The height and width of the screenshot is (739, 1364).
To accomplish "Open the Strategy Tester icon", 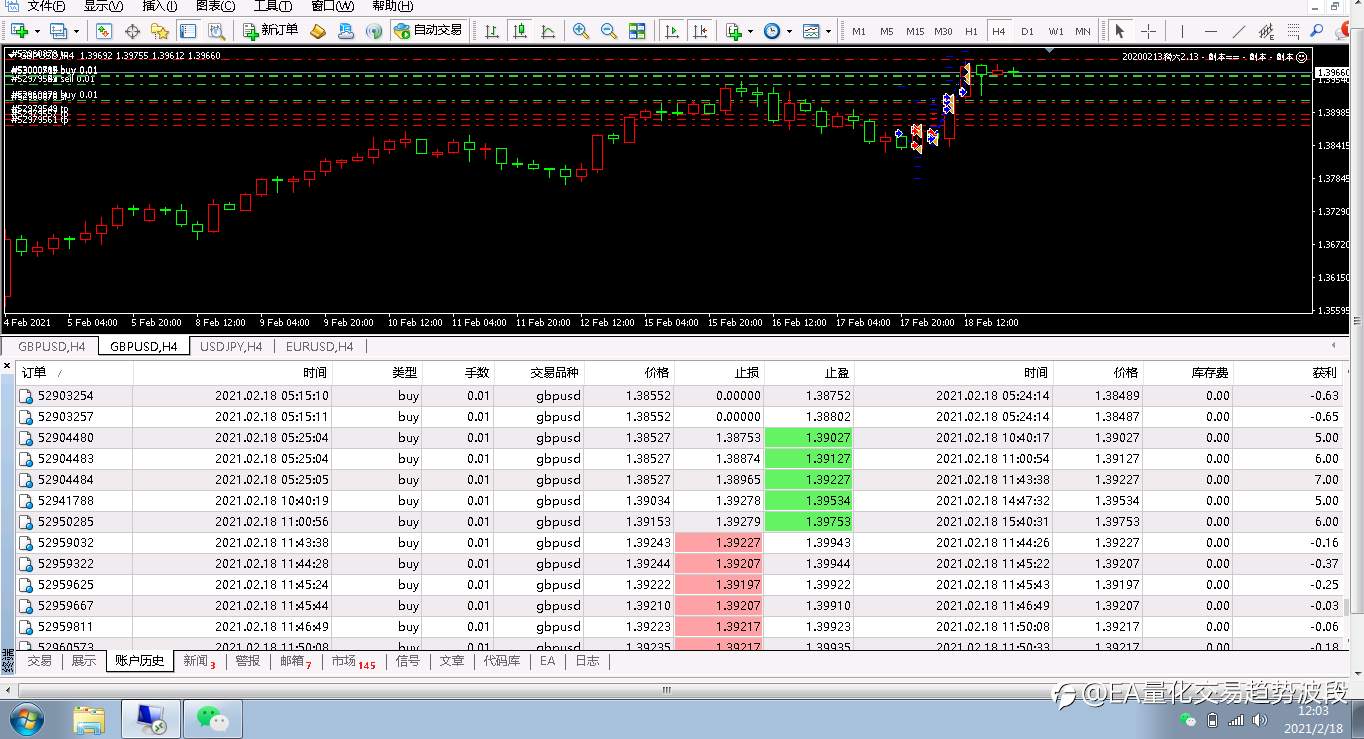I will tap(215, 31).
